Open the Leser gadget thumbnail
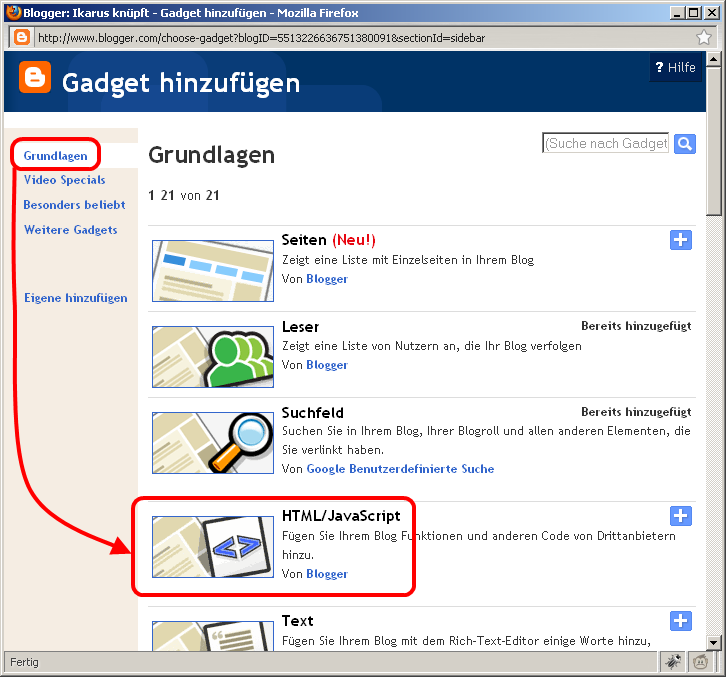 213,357
